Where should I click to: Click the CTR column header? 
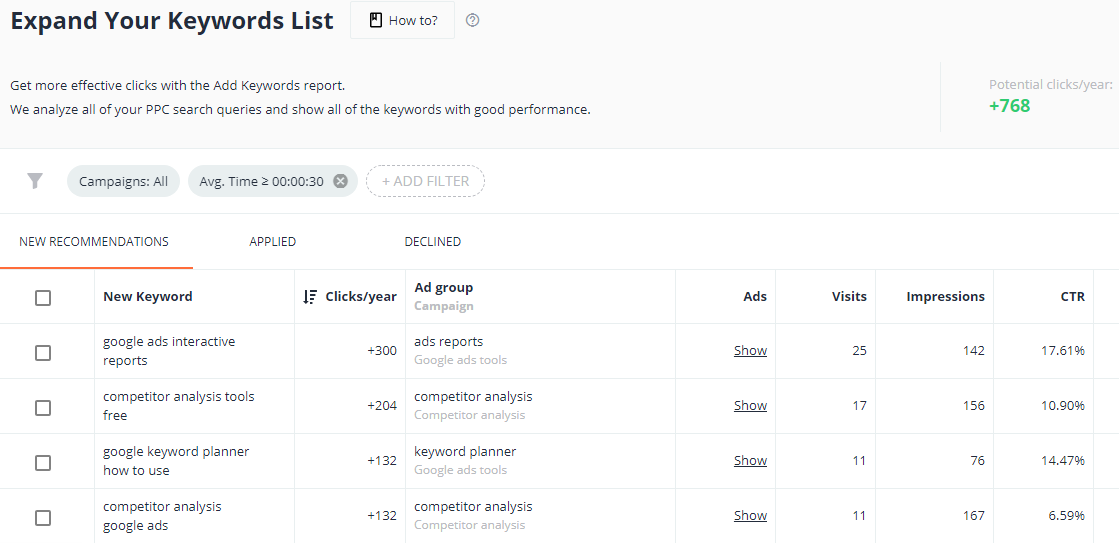[1073, 297]
